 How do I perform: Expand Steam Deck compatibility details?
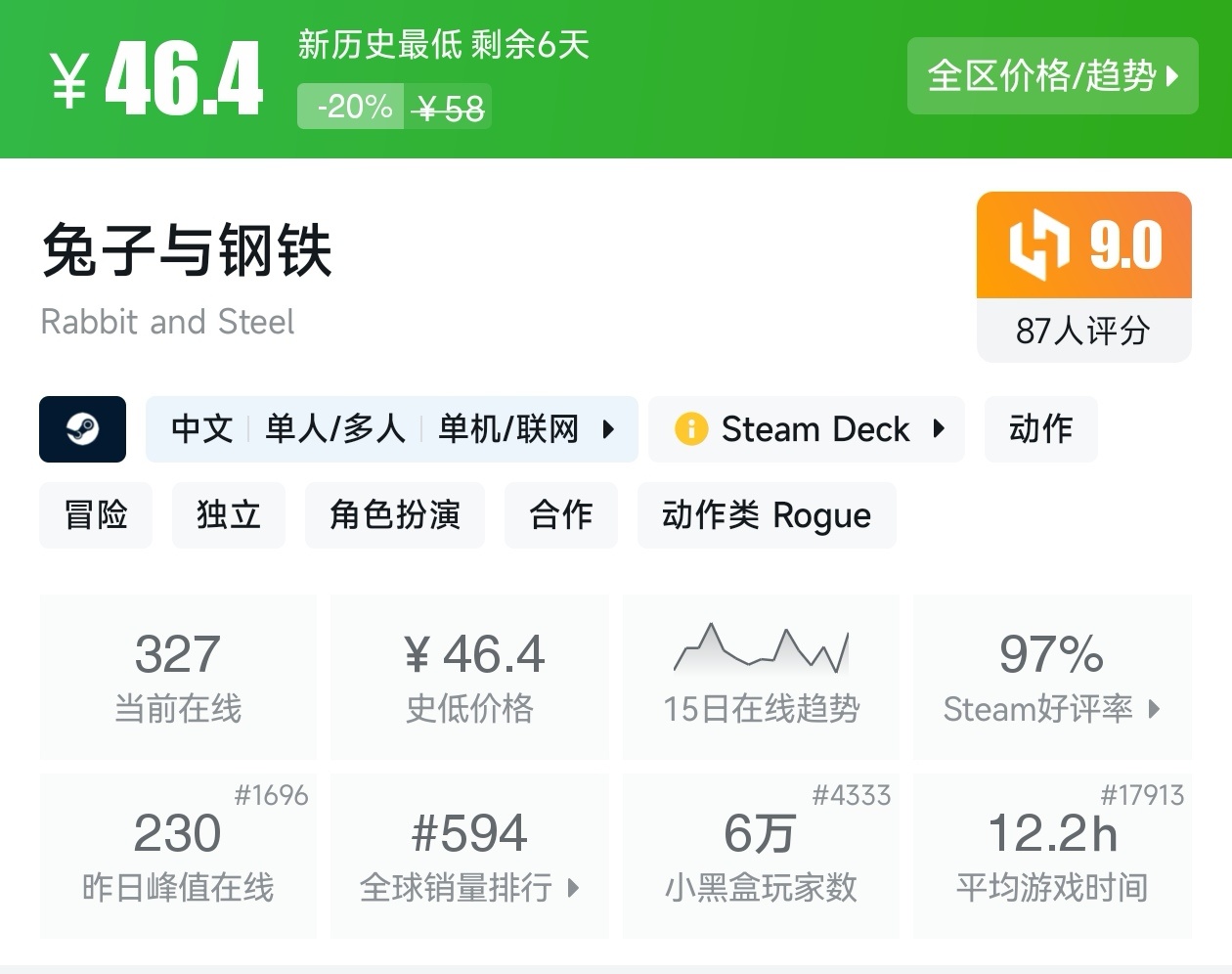pos(939,429)
